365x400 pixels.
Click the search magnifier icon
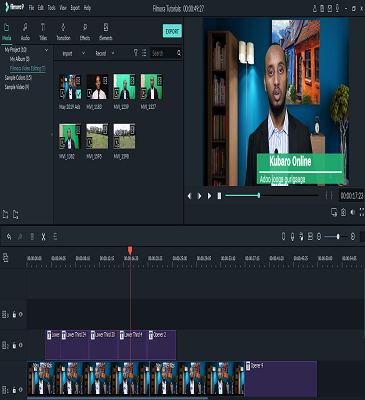(179, 53)
